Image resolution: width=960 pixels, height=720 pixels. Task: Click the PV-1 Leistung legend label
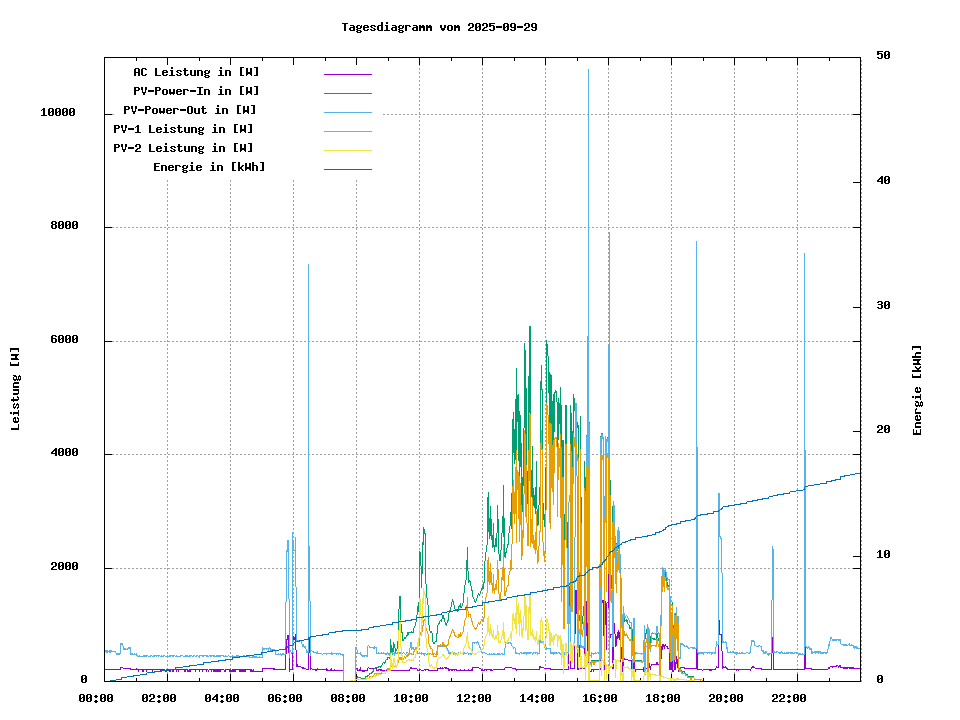[183, 129]
